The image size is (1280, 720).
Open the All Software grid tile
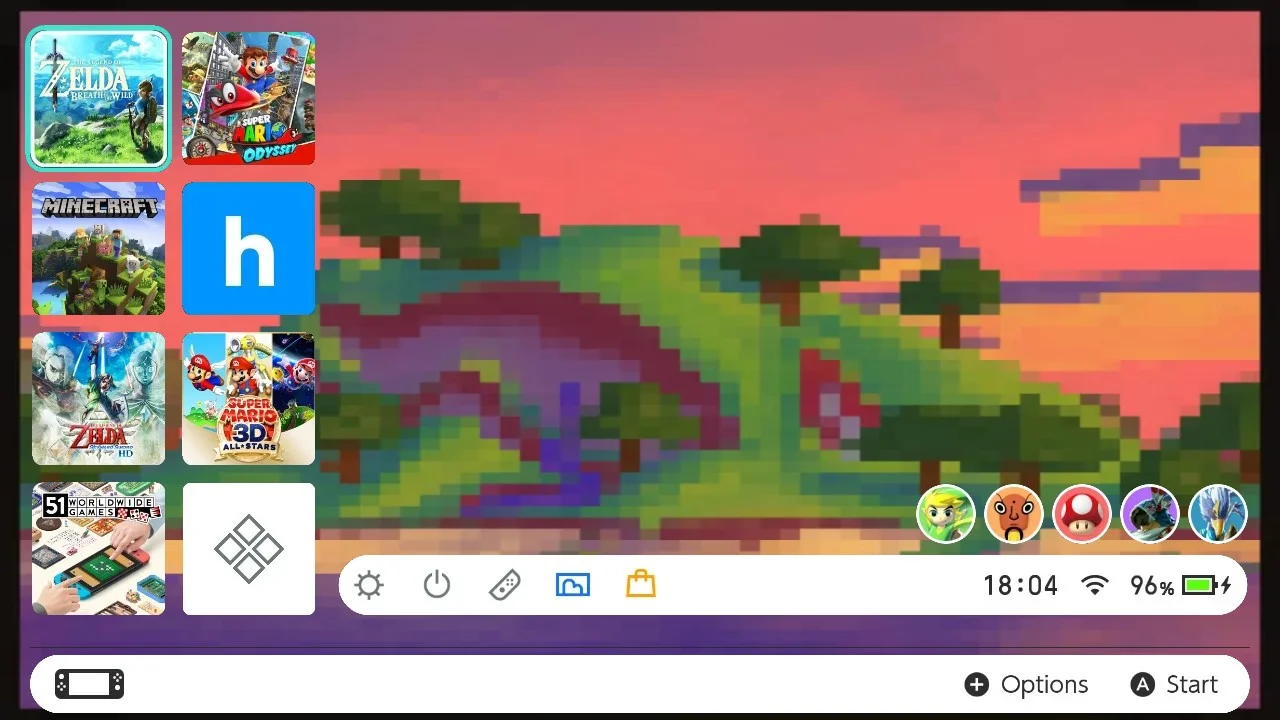[249, 549]
